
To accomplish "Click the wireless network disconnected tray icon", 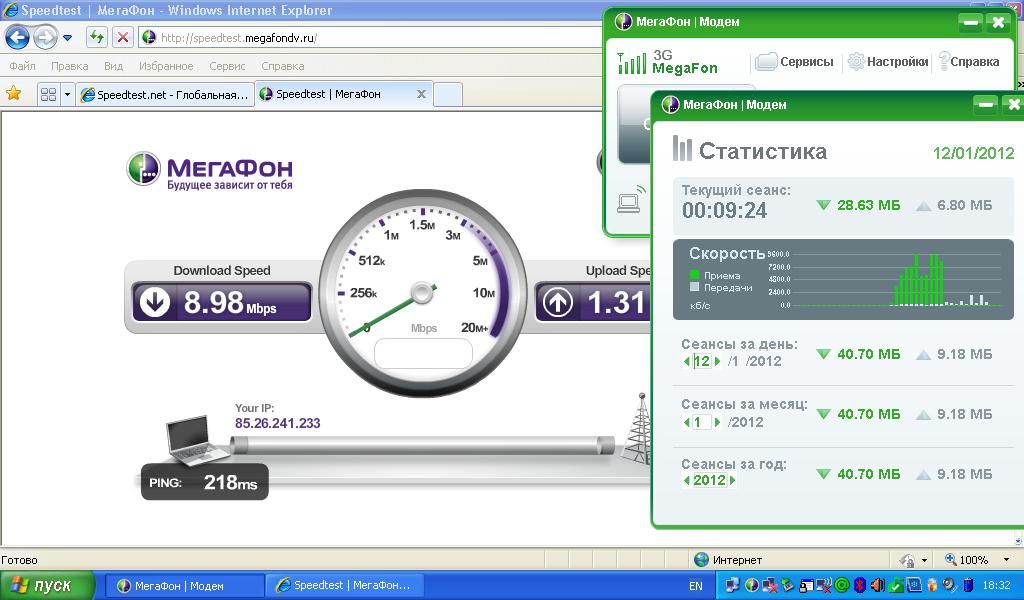I will tap(824, 585).
